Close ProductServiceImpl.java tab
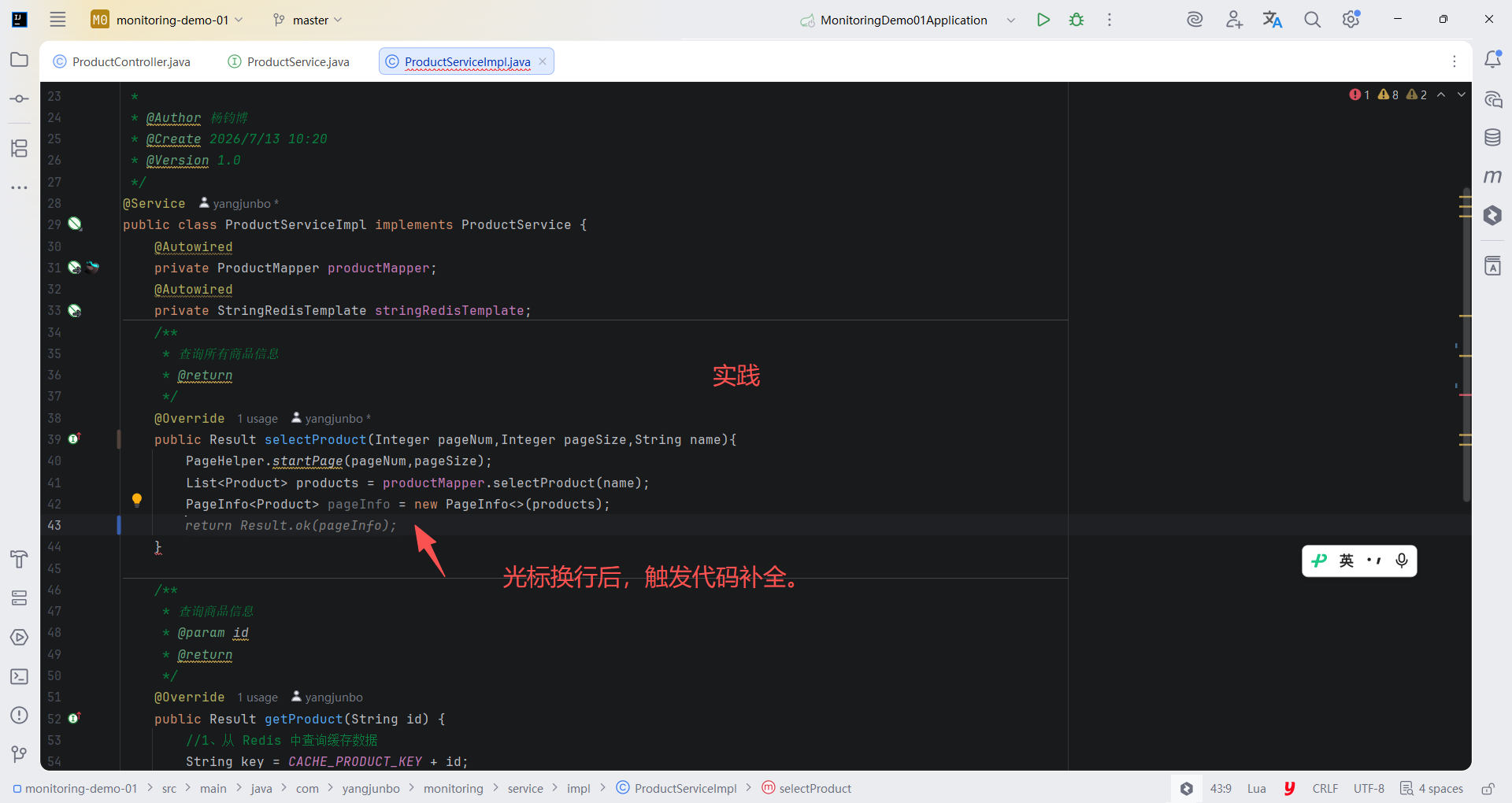Image resolution: width=1512 pixels, height=803 pixels. (543, 61)
